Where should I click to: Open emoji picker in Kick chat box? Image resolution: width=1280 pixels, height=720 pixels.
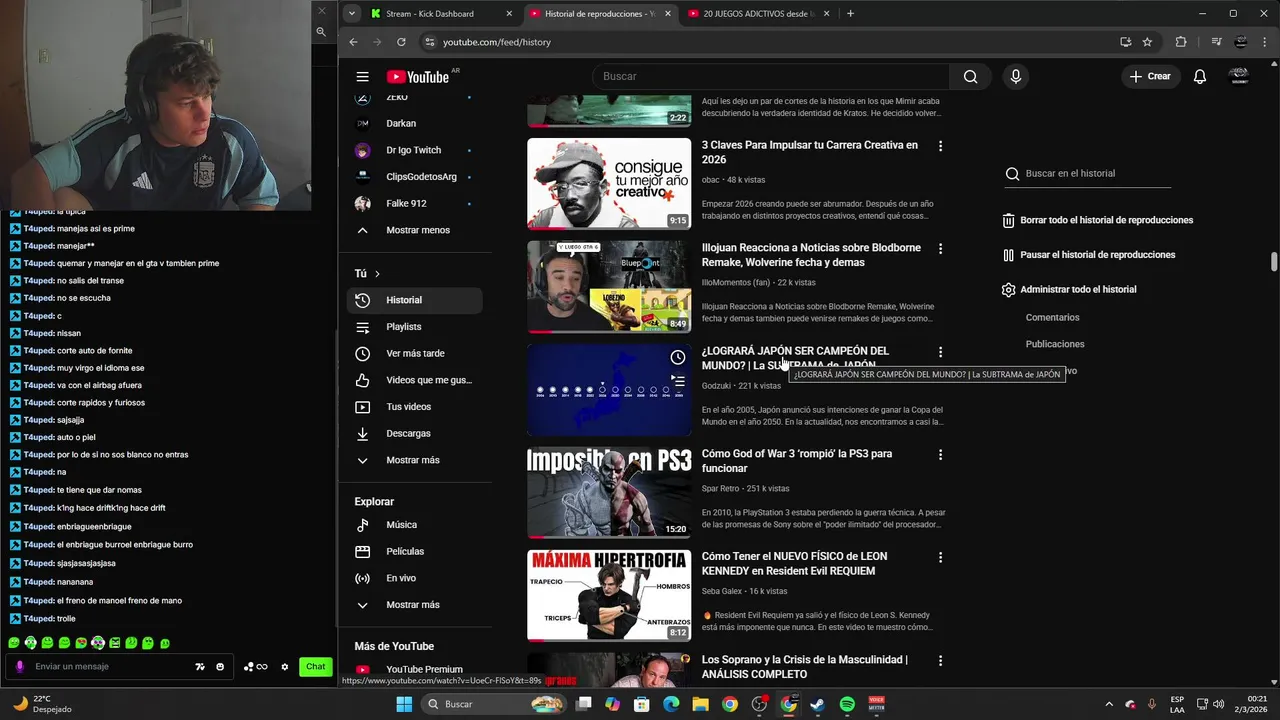click(220, 667)
